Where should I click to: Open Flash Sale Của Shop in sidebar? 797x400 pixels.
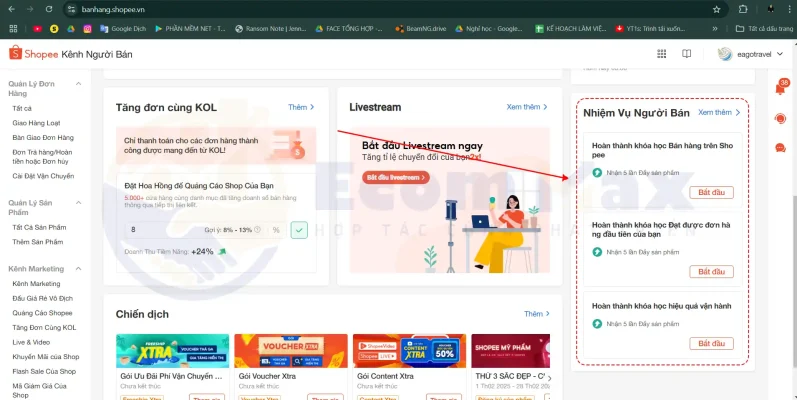pyautogui.click(x=44, y=372)
